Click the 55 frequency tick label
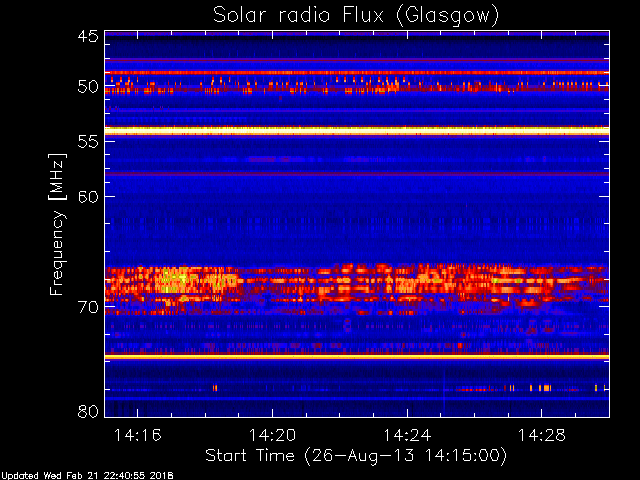The height and width of the screenshot is (480, 640). [88, 141]
